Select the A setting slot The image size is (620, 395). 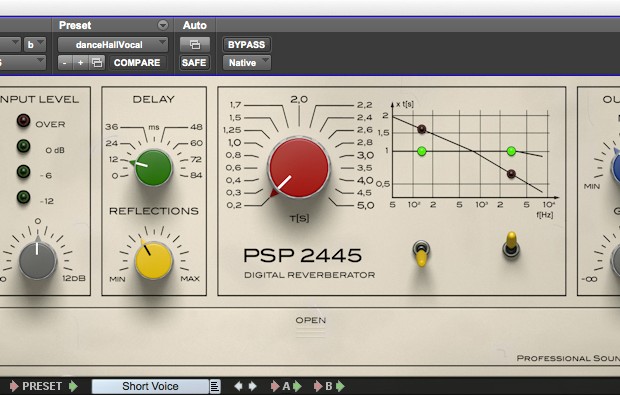coord(286,386)
